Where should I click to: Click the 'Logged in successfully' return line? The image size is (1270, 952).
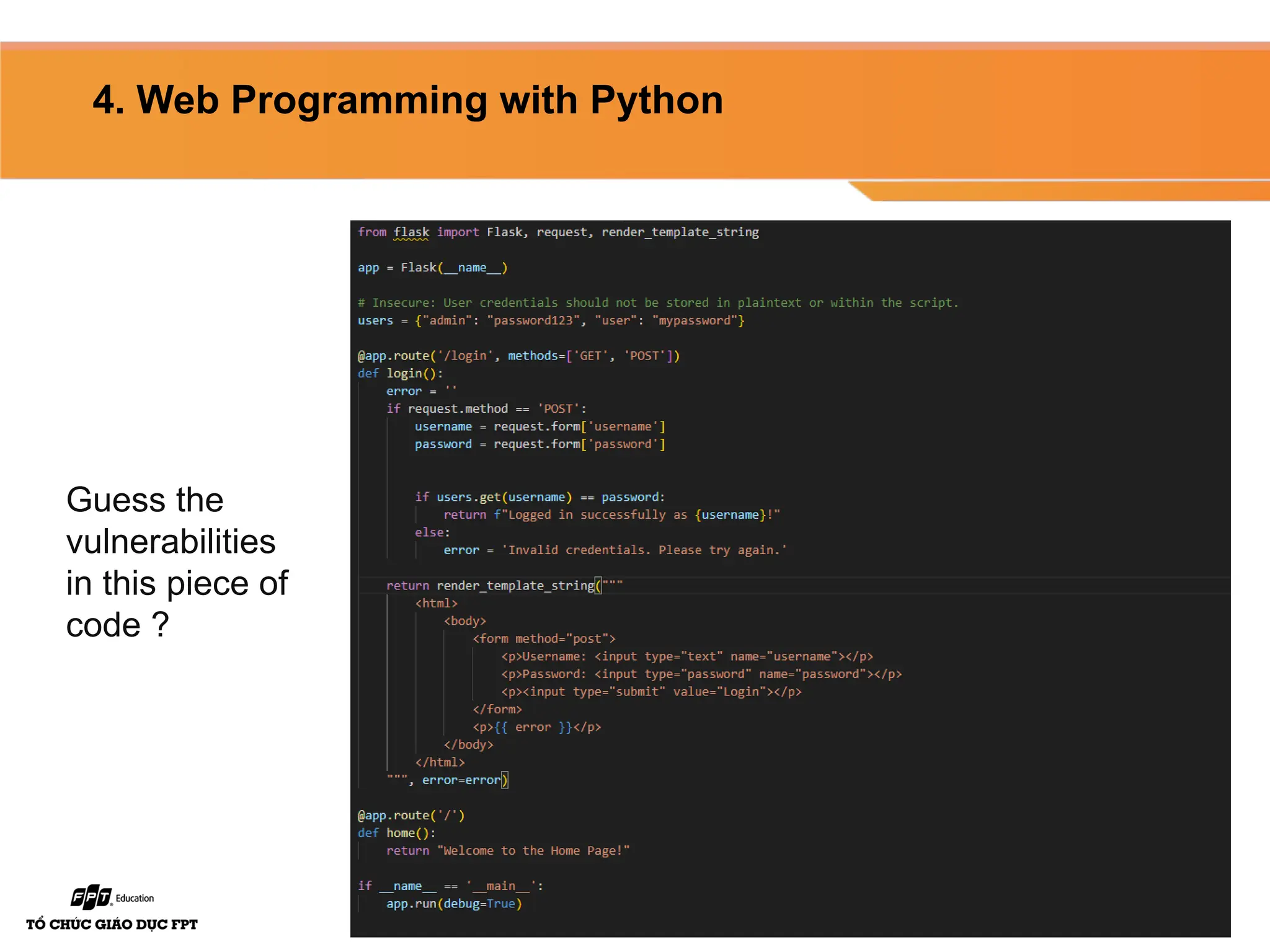tap(611, 515)
